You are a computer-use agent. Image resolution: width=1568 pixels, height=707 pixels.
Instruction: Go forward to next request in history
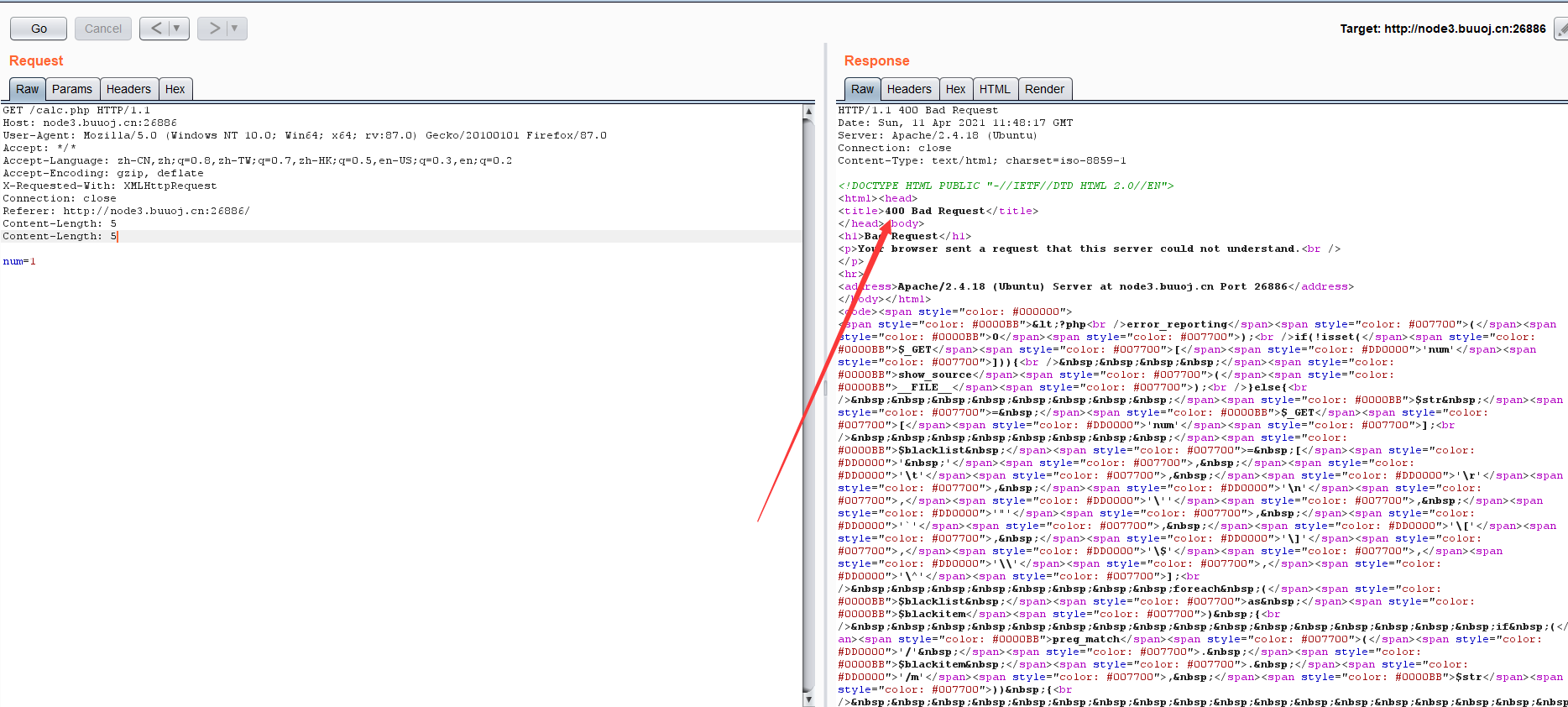pyautogui.click(x=214, y=29)
